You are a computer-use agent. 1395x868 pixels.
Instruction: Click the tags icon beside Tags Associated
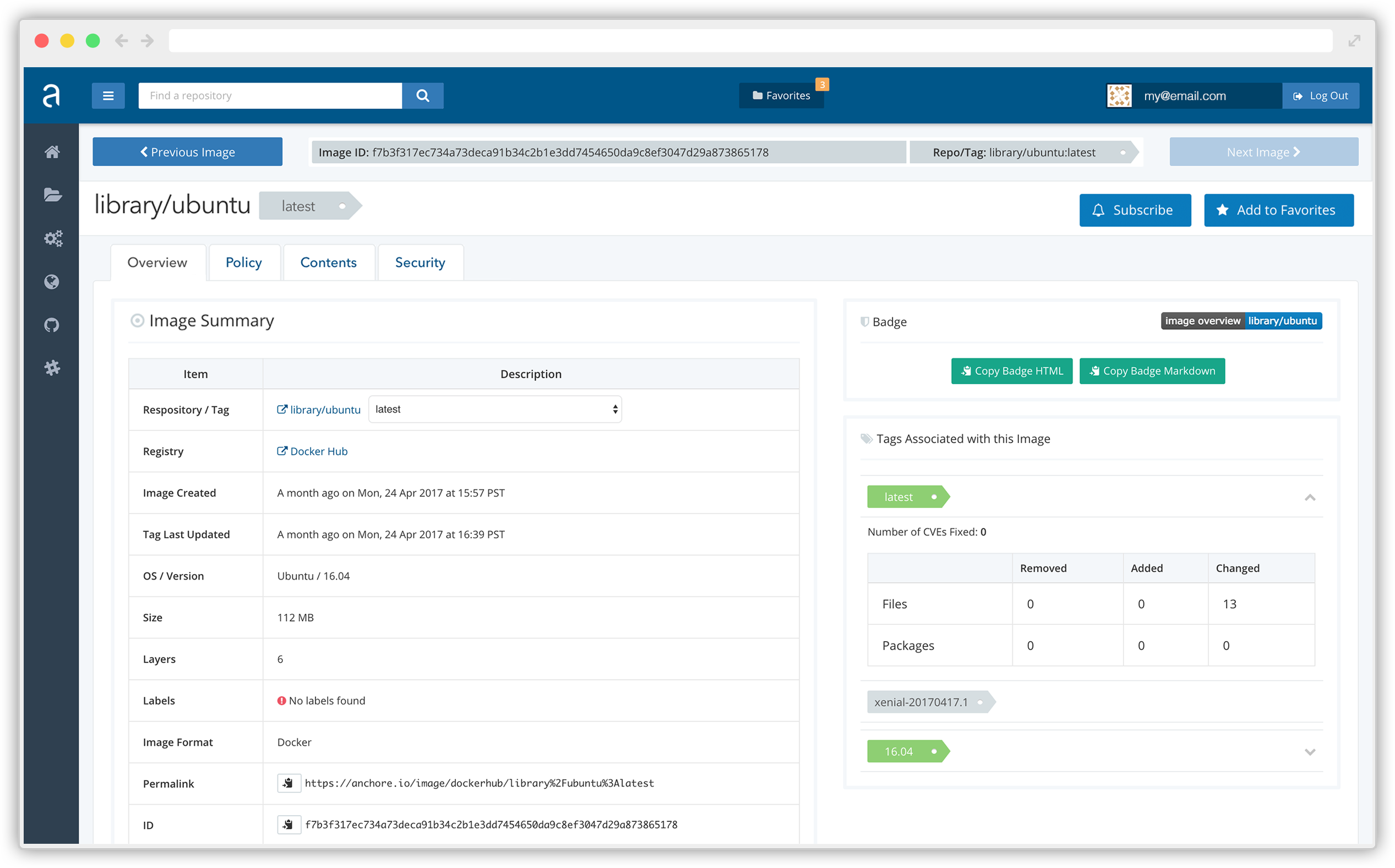click(867, 439)
